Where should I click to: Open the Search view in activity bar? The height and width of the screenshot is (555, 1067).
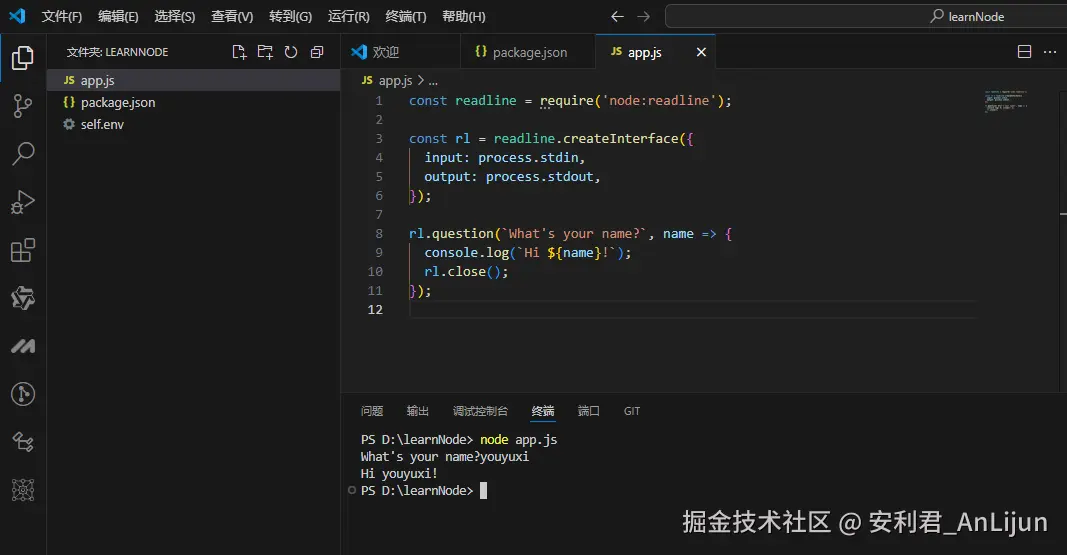coord(22,154)
